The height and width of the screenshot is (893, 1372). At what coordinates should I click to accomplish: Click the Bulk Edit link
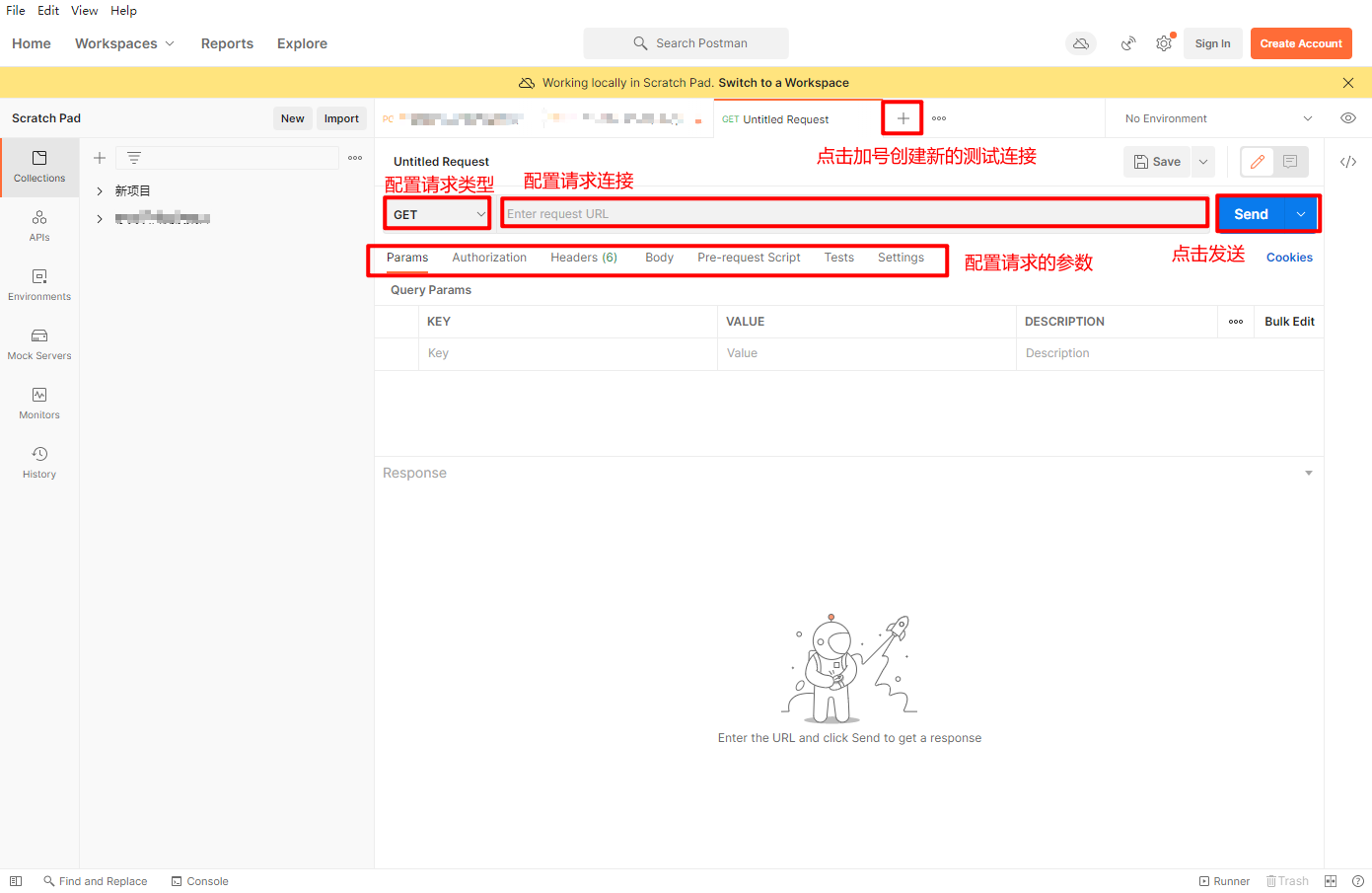point(1289,322)
